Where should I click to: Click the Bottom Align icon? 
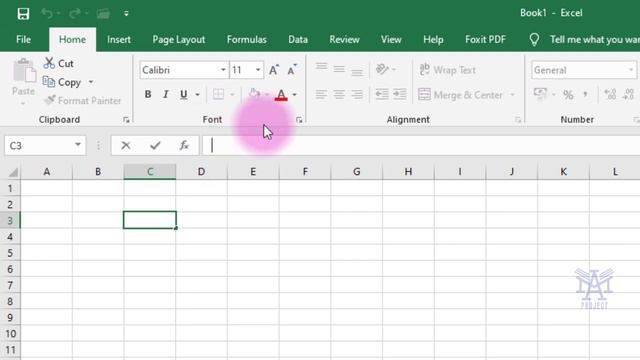point(357,71)
